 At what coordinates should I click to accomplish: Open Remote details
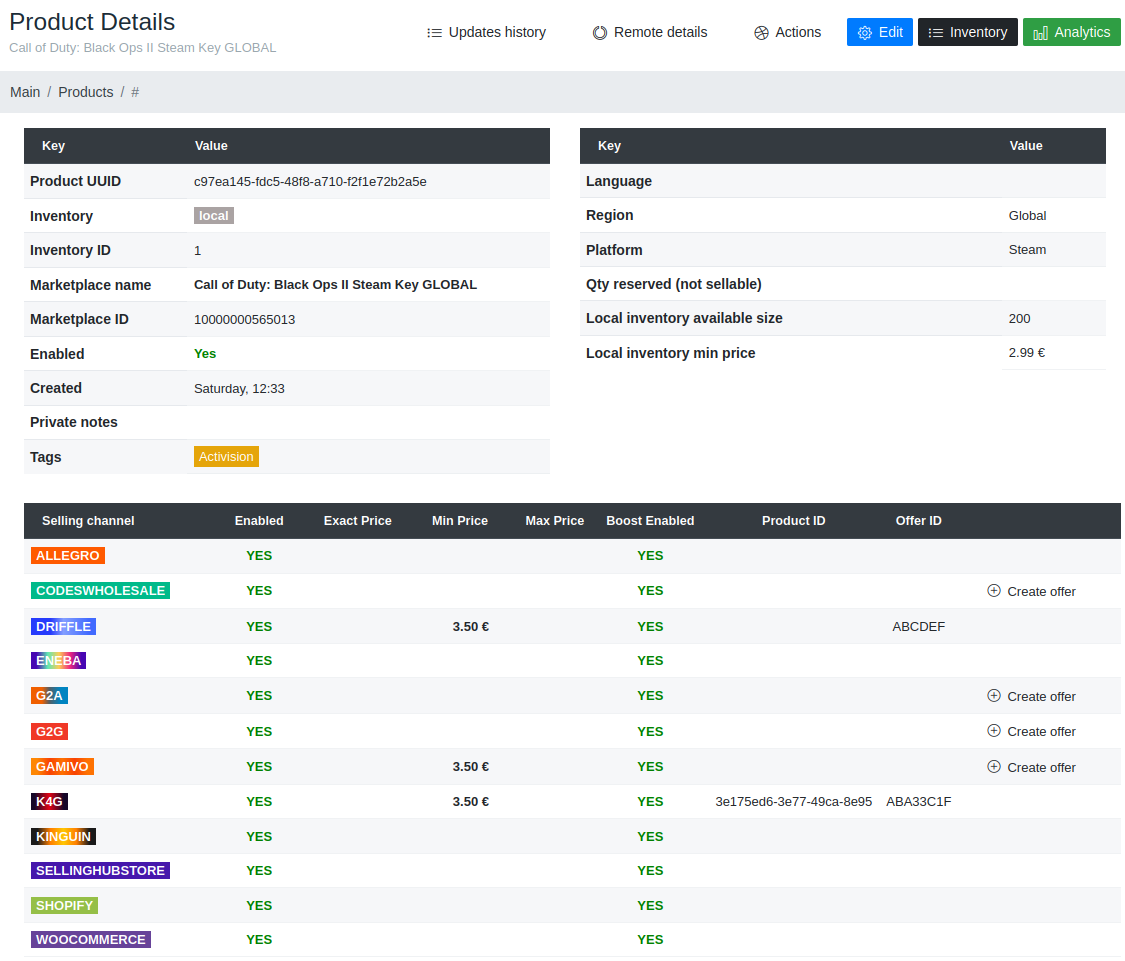point(650,32)
